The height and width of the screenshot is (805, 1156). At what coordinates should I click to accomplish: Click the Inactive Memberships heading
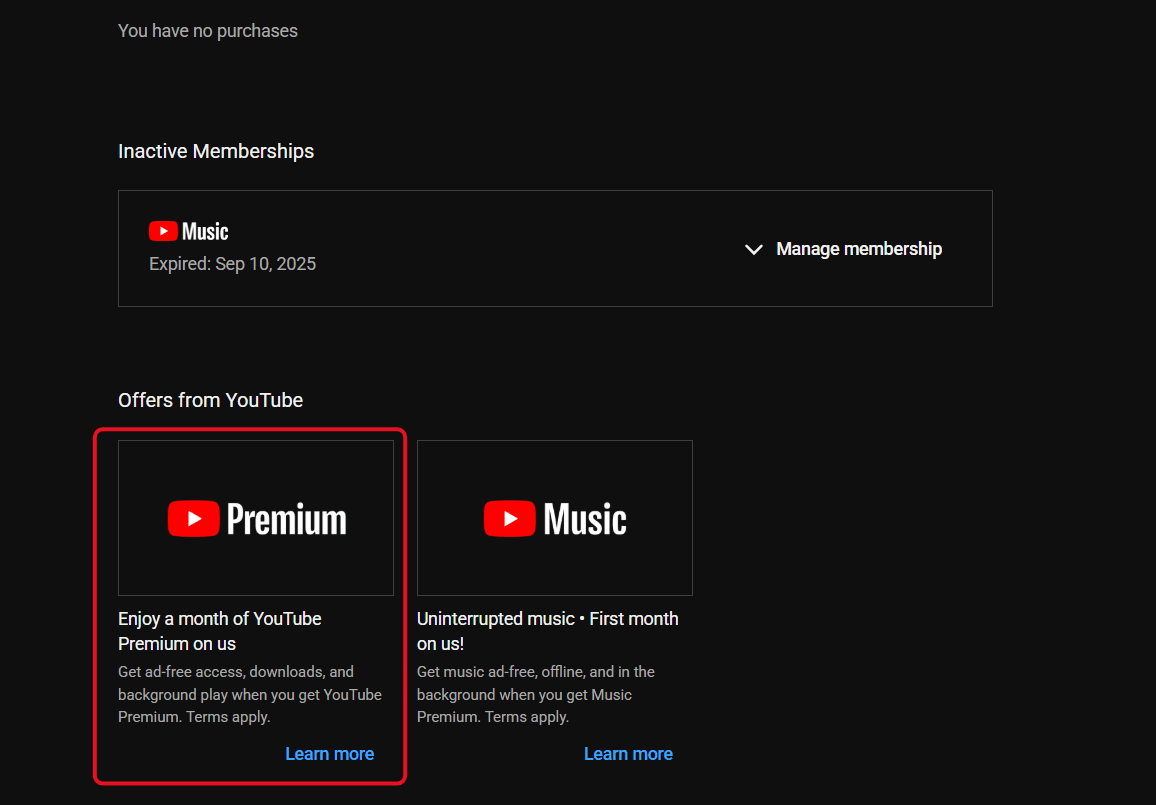tap(216, 151)
